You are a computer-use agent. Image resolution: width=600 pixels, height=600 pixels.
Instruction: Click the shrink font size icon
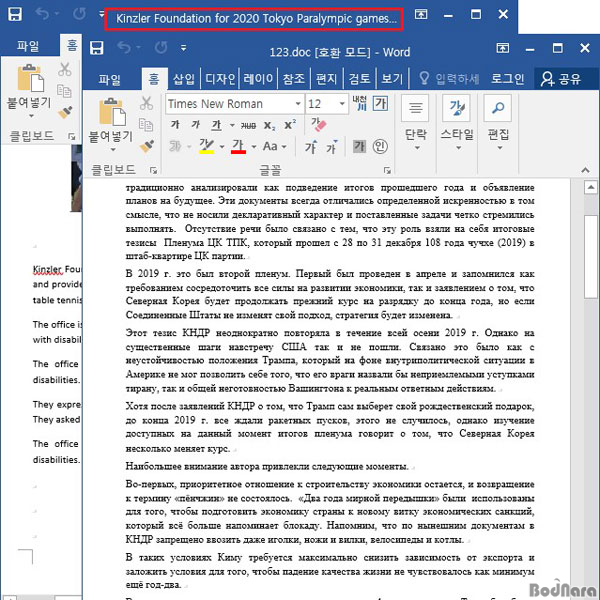click(x=331, y=147)
